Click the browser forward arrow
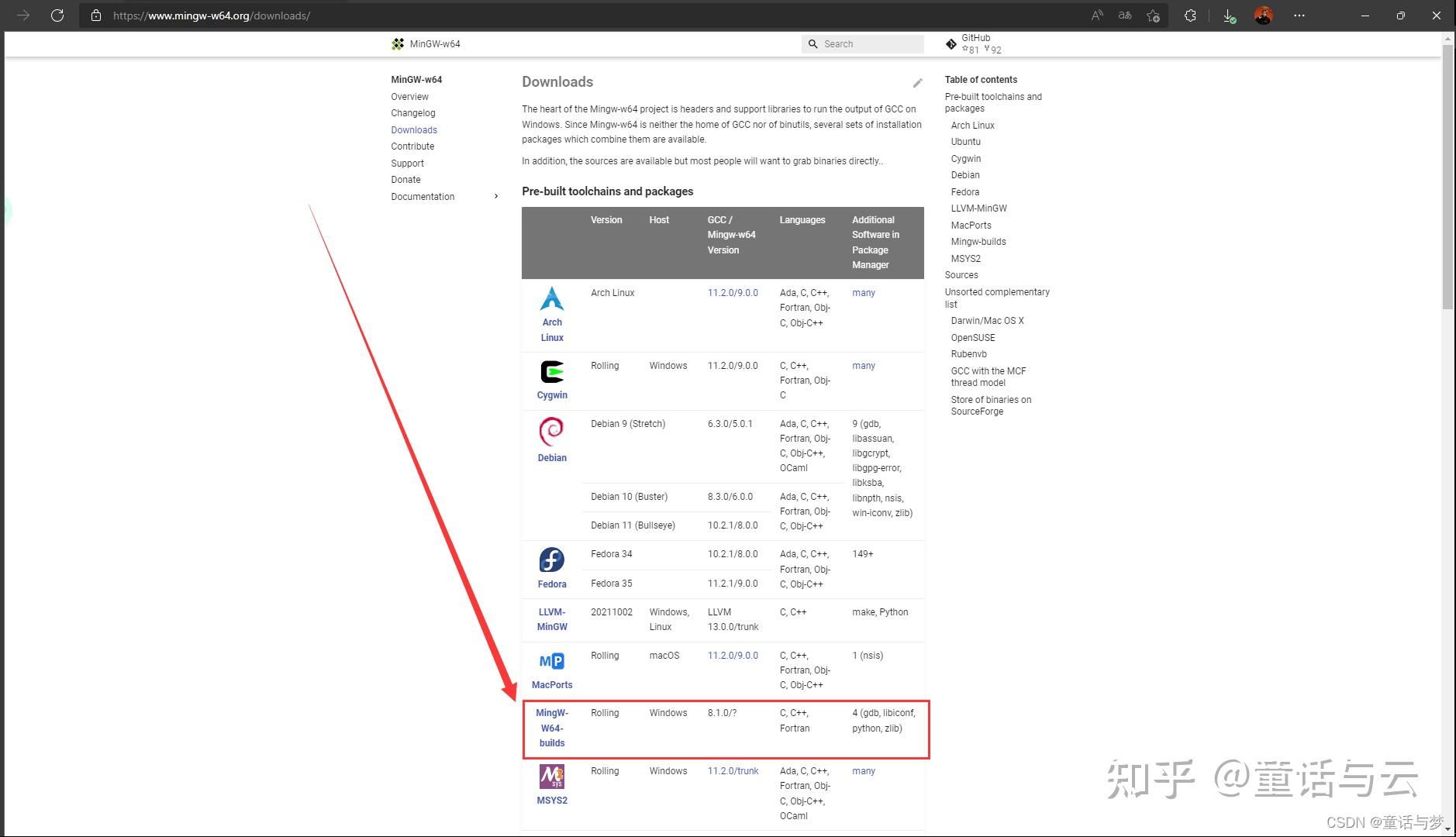Image resolution: width=1456 pixels, height=837 pixels. 23,15
